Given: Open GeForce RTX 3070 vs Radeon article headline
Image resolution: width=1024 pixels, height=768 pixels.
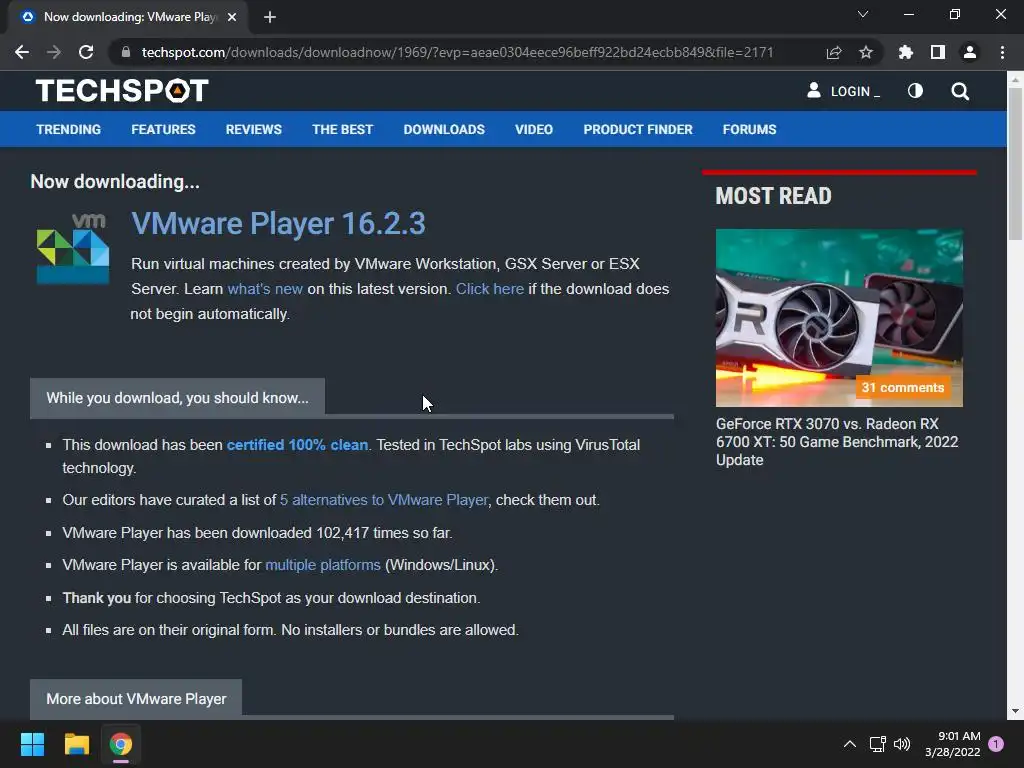Looking at the screenshot, I should 837,441.
